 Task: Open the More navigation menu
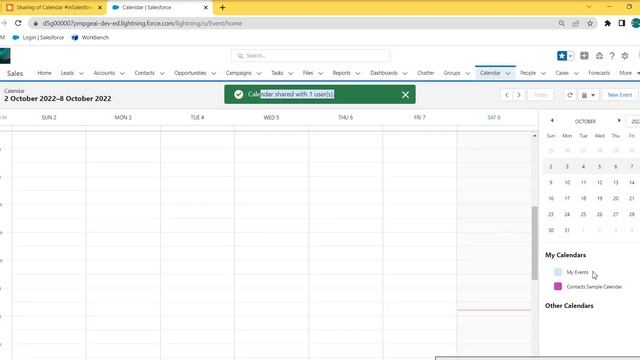[x=629, y=73]
